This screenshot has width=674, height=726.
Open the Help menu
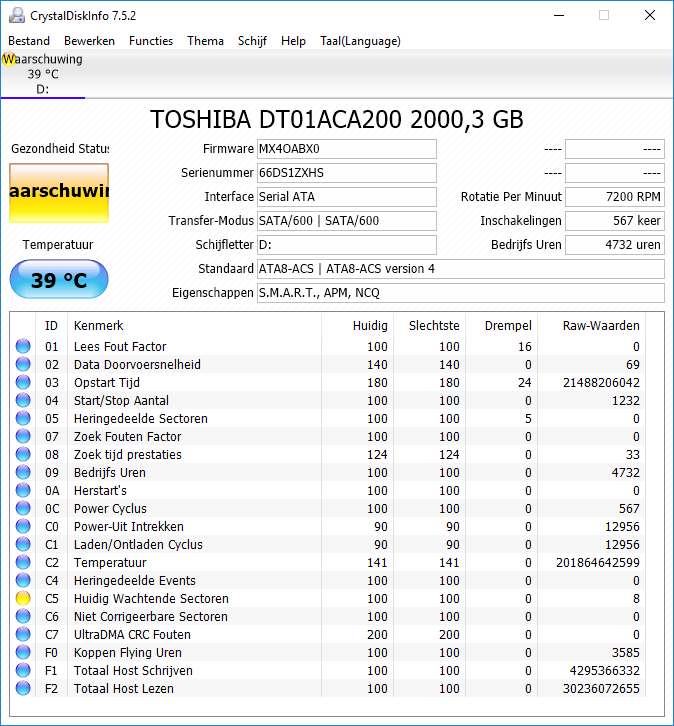click(293, 41)
